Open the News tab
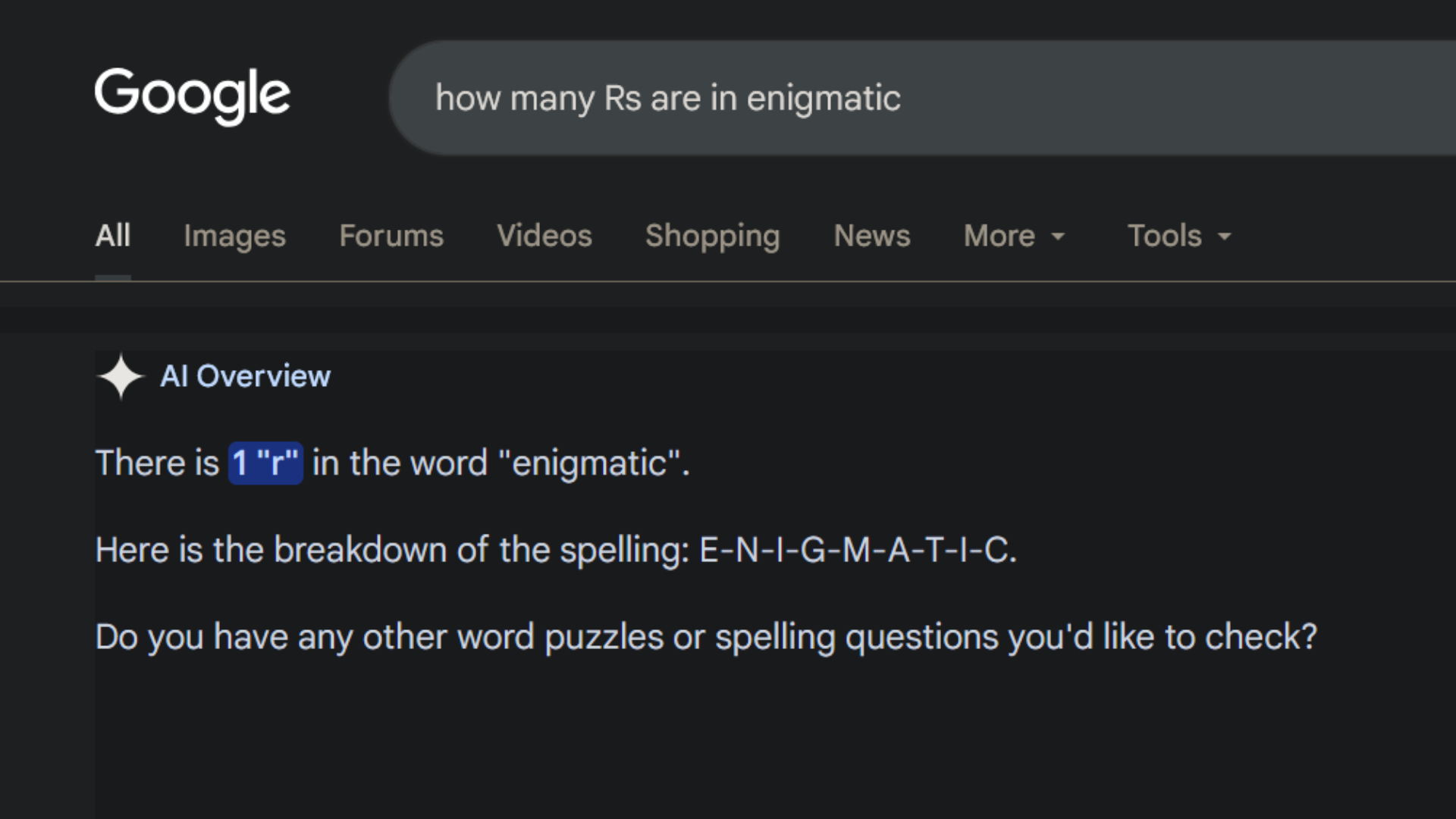1456x819 pixels. tap(872, 236)
